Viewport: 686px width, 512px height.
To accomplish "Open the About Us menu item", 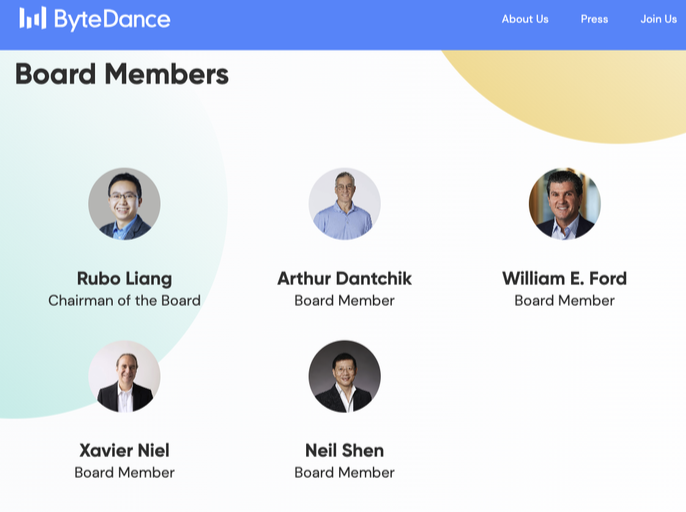I will [x=525, y=19].
